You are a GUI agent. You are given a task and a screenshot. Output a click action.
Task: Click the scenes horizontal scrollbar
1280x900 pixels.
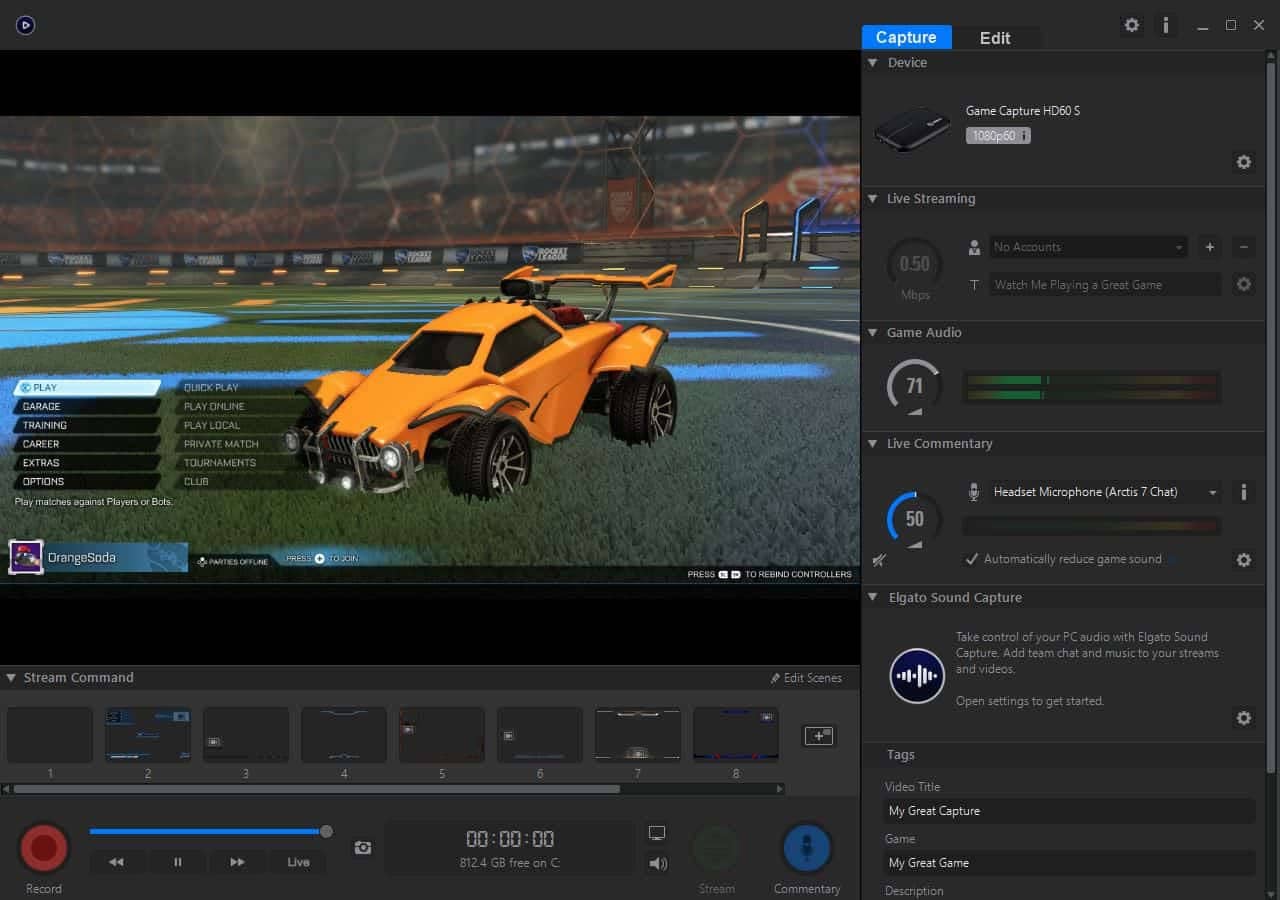(316, 789)
